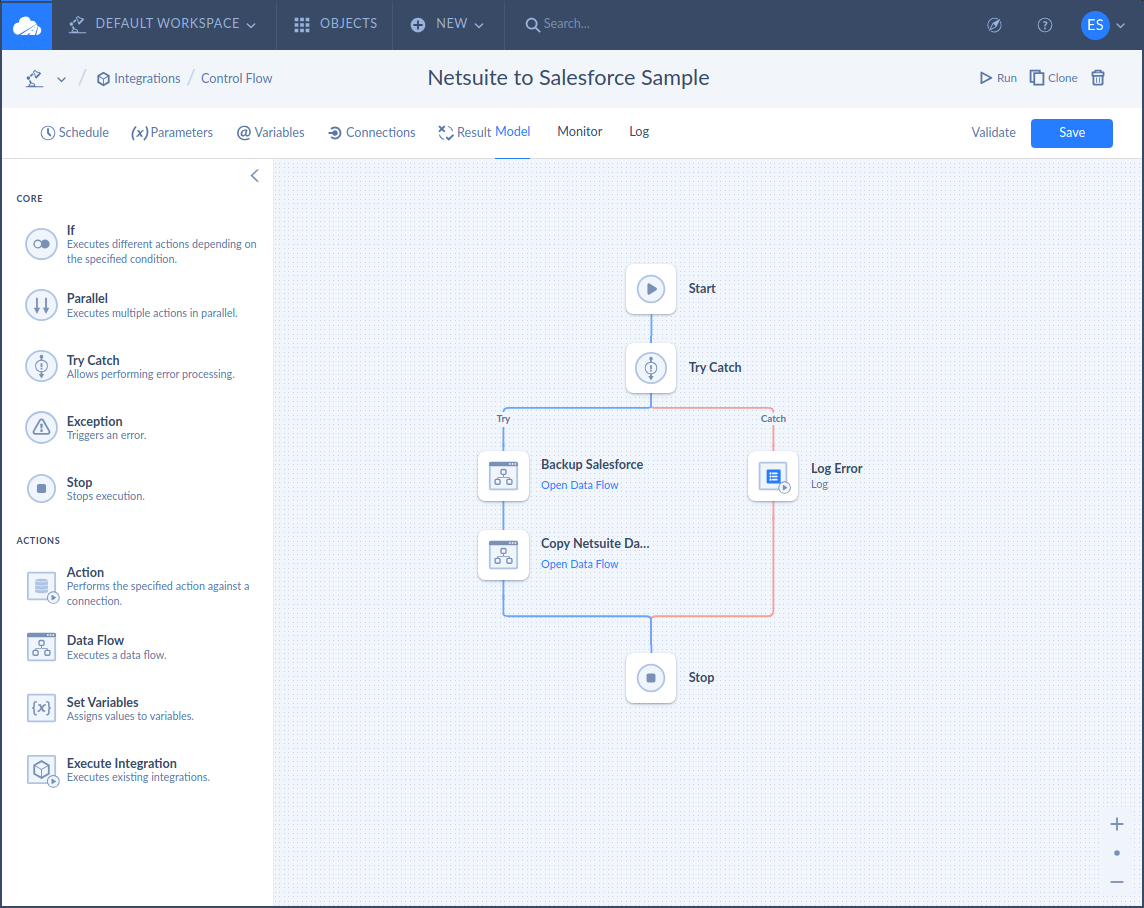Open the Default Workspace dropdown

coord(162,24)
